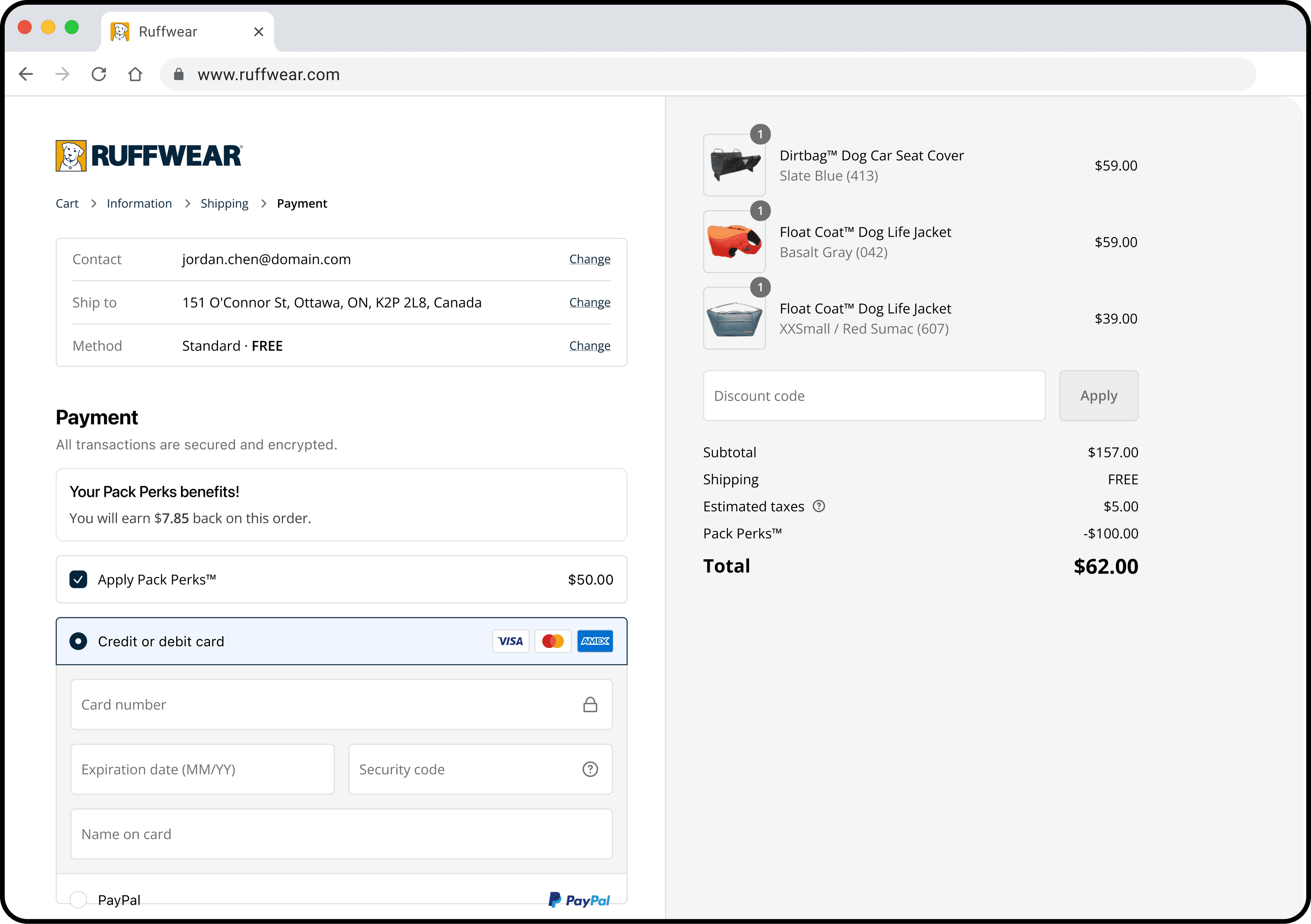Click the Ruffwear logo
Screen dimensions: 1311x924
coord(149,155)
